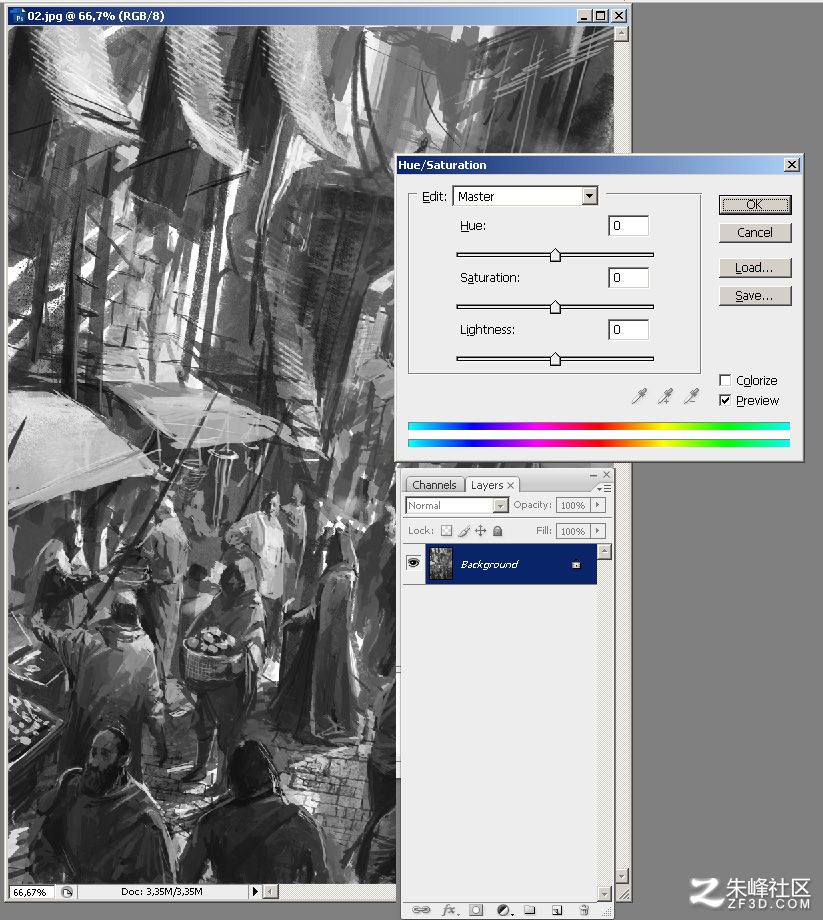This screenshot has height=920, width=823.
Task: Maximize the 02.jpg document window
Action: click(x=601, y=16)
